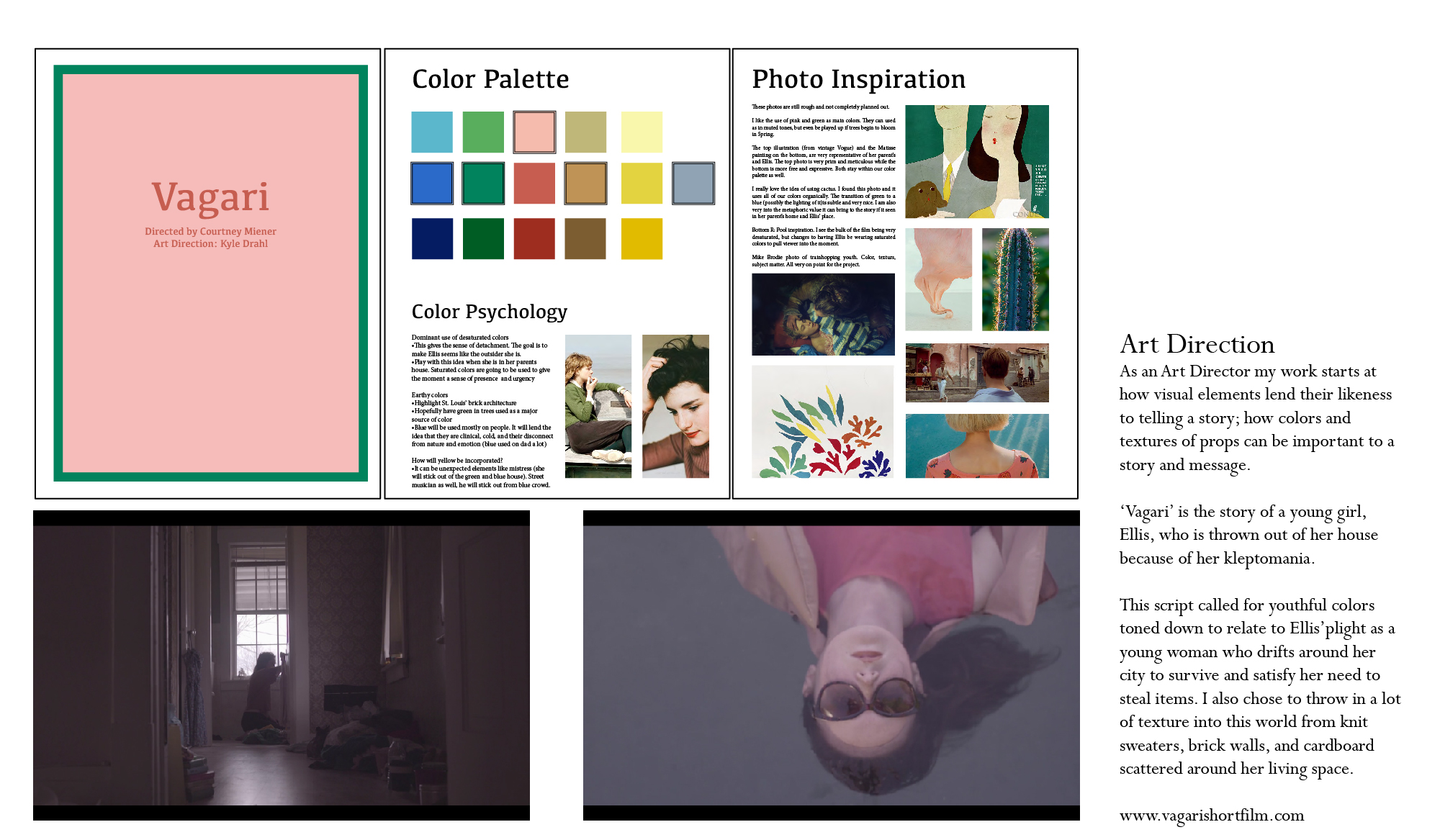Click the pale yellow color swatch

642,132
